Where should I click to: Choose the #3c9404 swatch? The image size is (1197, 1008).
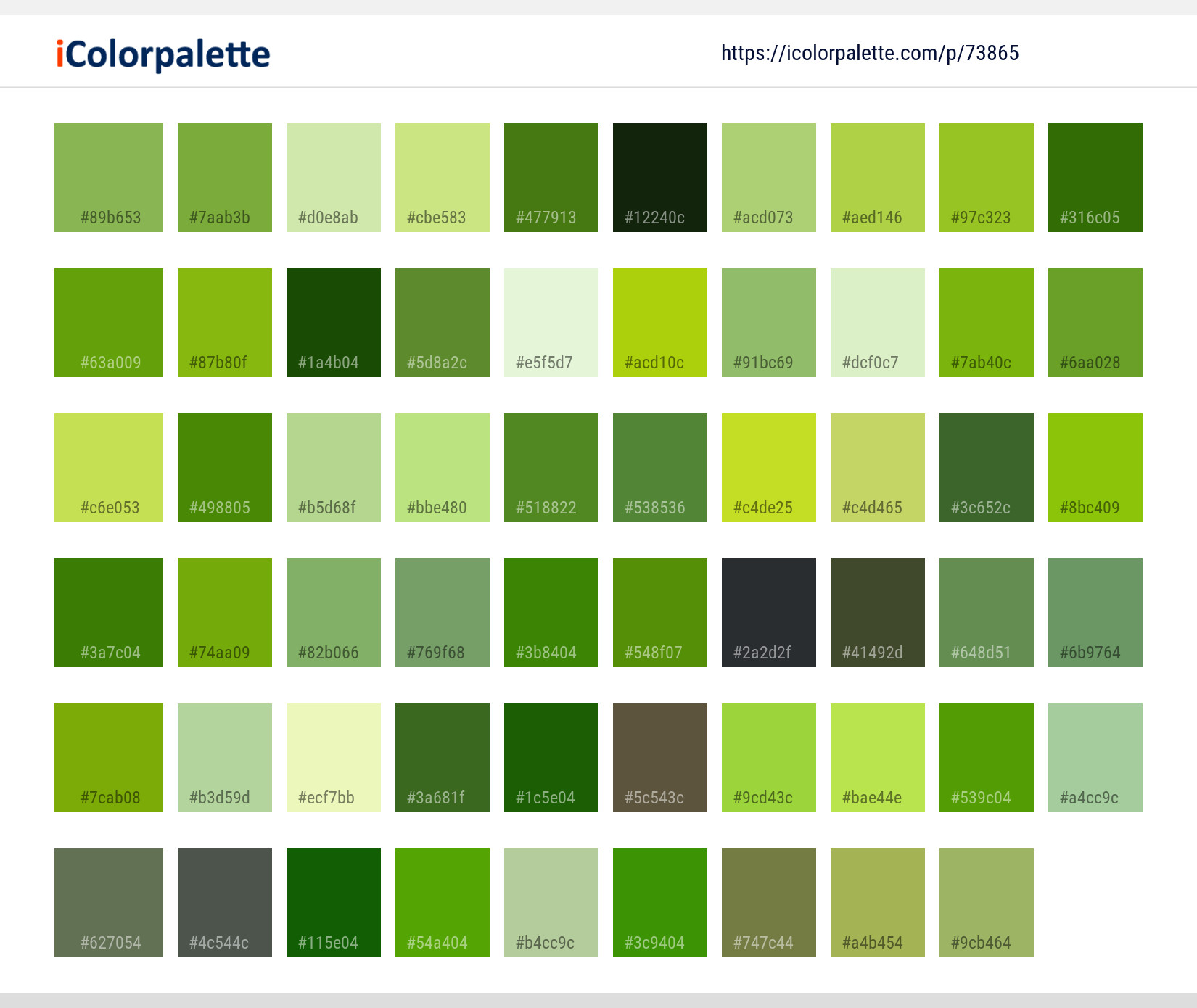point(660,903)
